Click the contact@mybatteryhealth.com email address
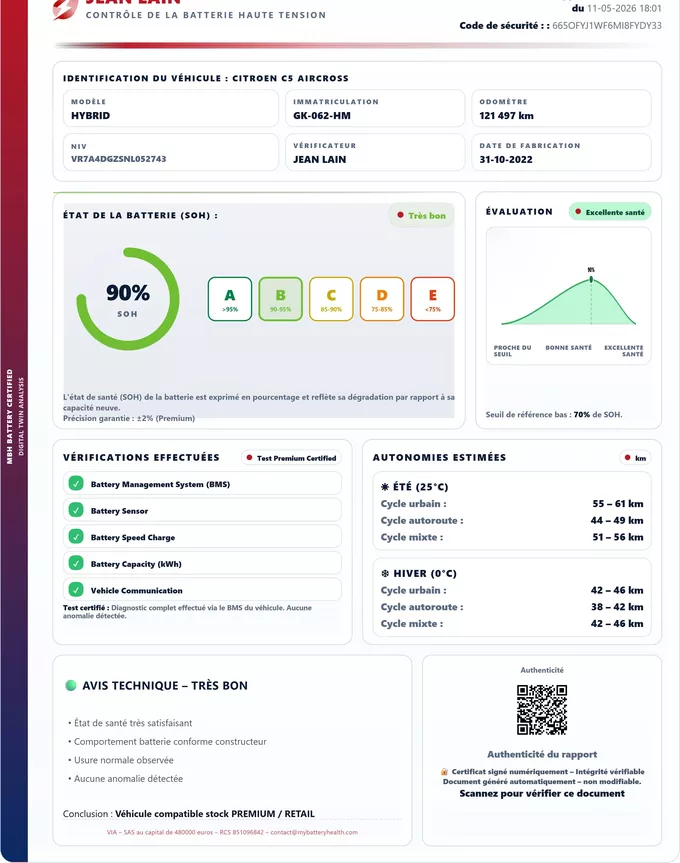The image size is (680, 863). 314,832
